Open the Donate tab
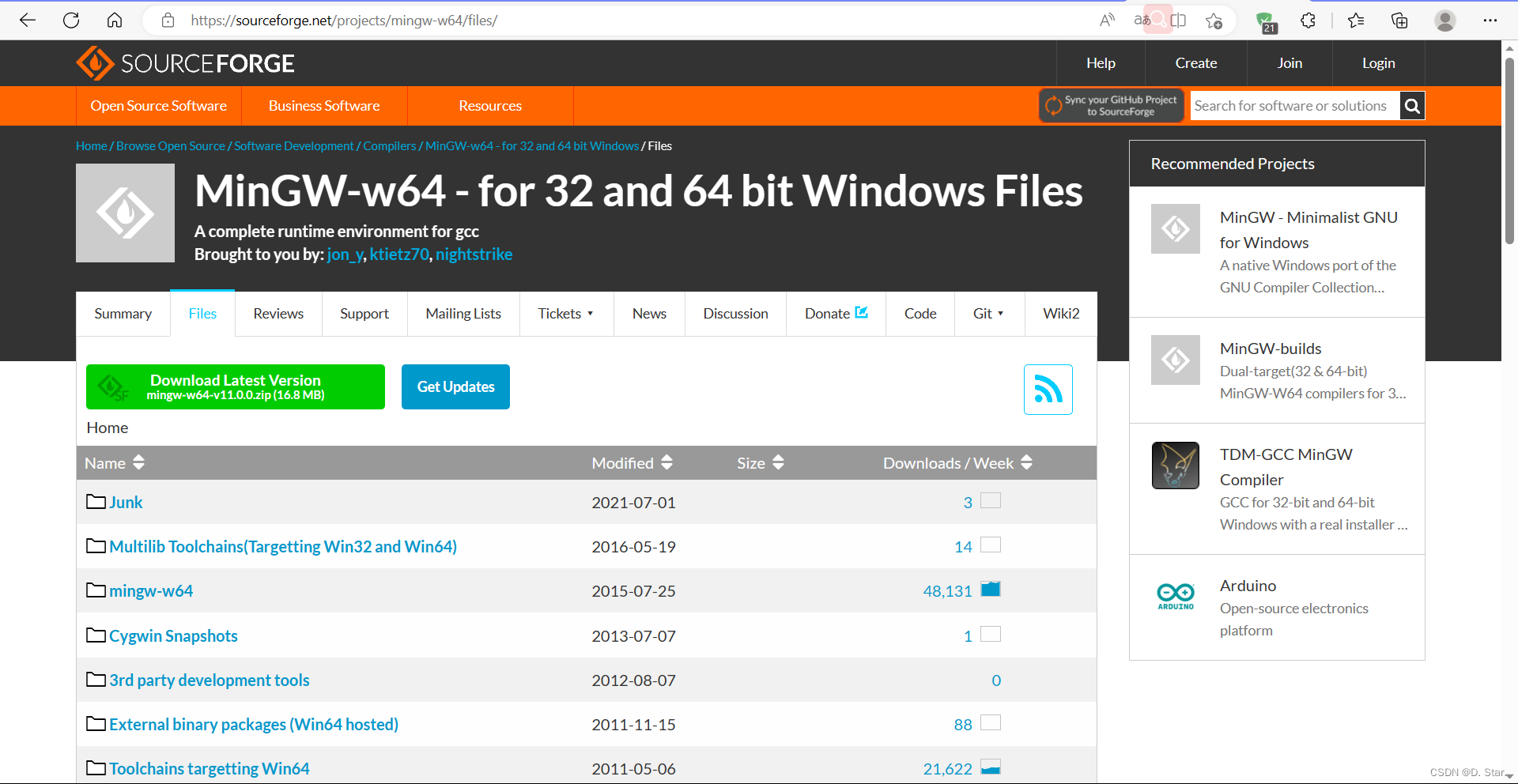1518x784 pixels. point(836,314)
